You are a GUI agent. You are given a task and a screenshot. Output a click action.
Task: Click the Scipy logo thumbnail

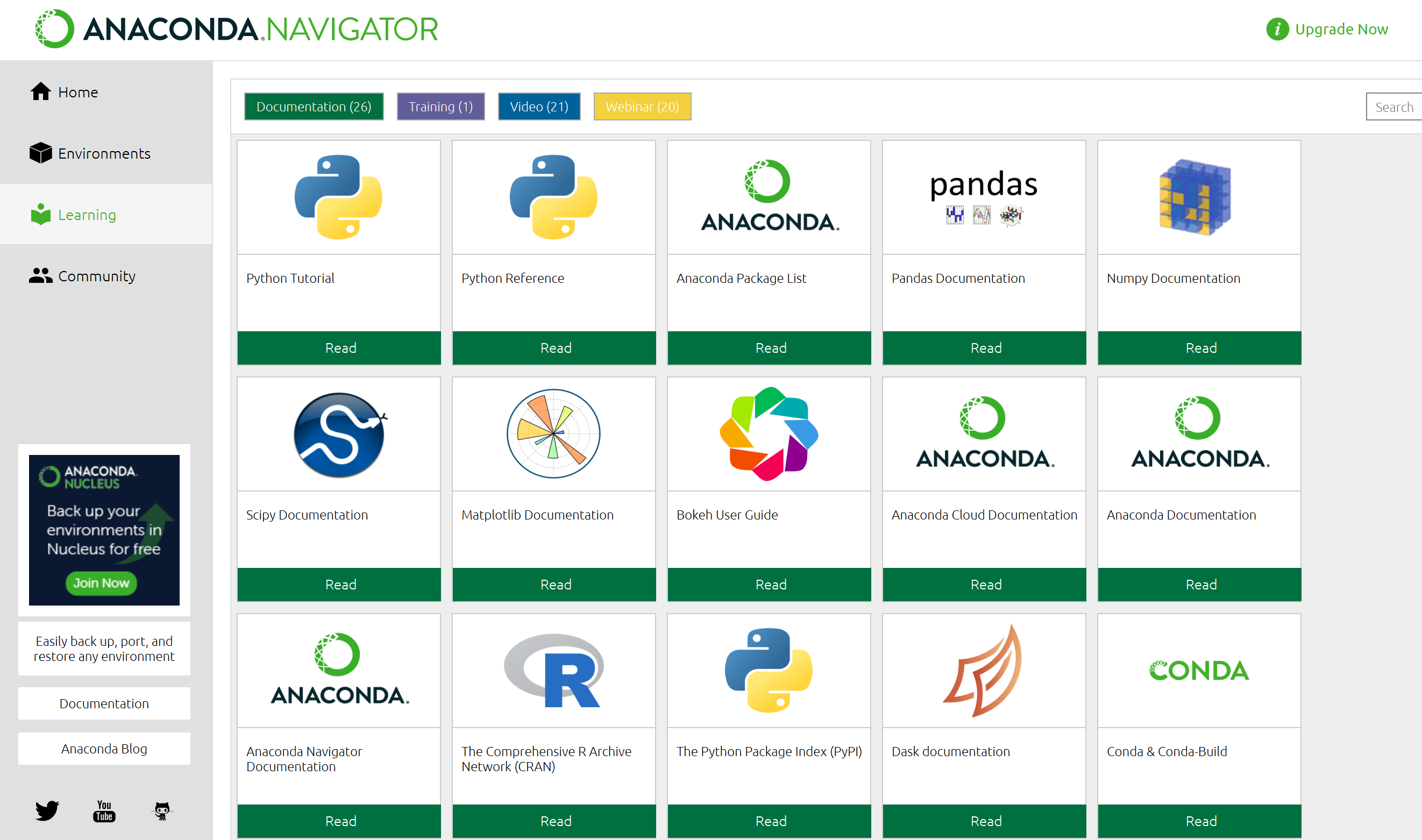[x=339, y=434]
